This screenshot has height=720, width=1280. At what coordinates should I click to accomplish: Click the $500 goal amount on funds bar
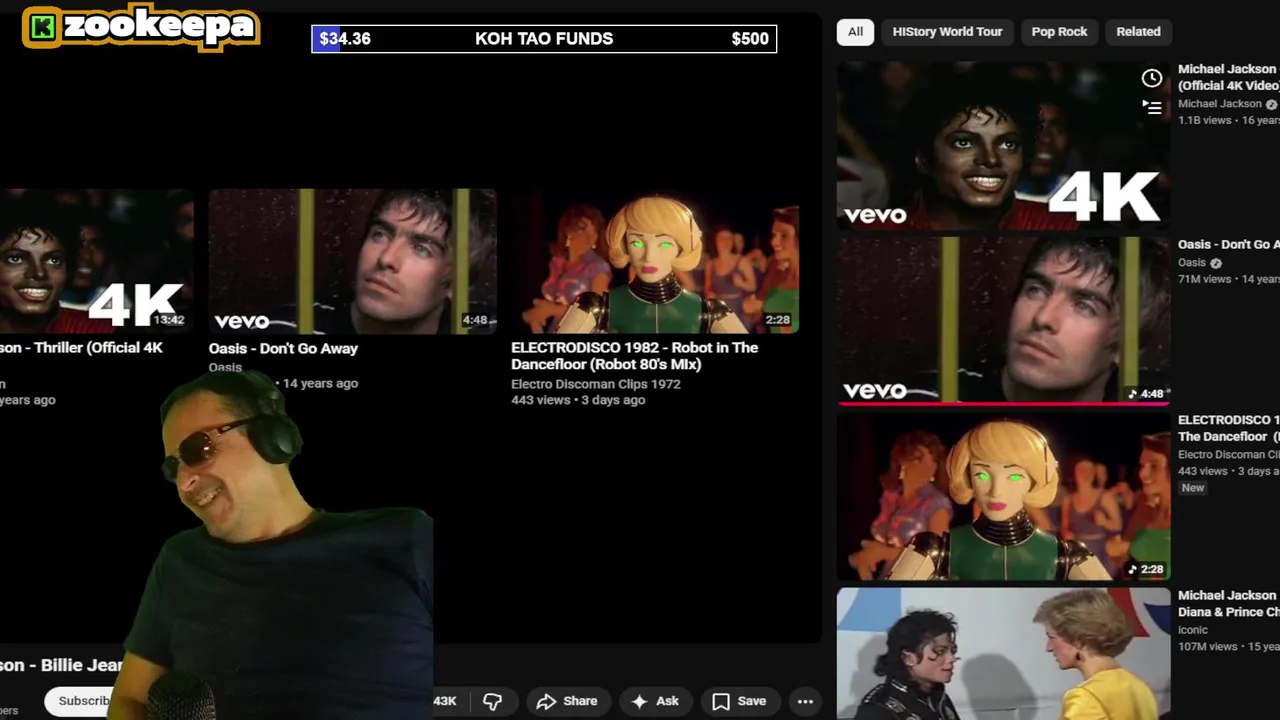(750, 39)
